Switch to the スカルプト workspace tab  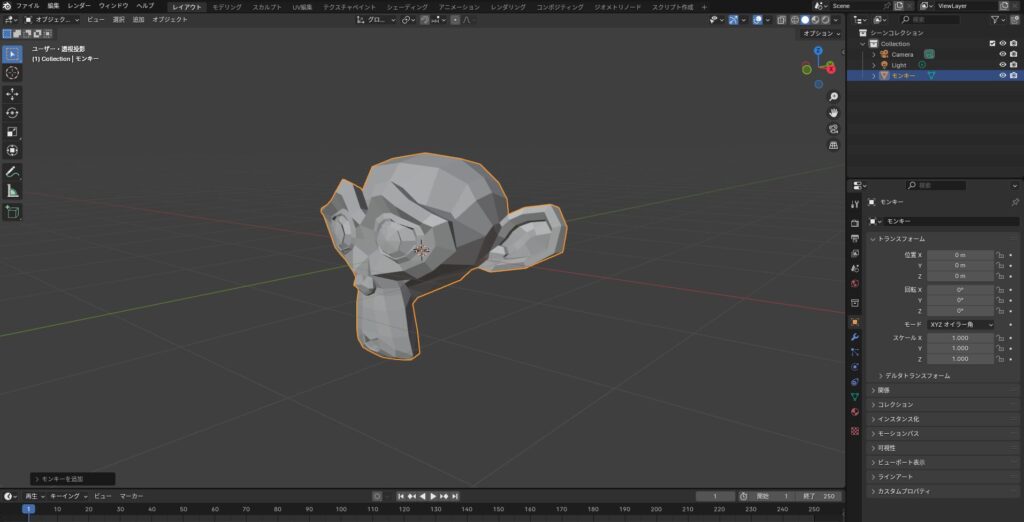[267, 7]
